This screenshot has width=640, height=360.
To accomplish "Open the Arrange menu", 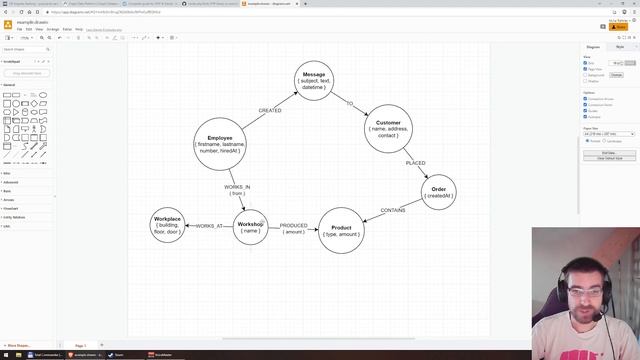I will 53,29.
